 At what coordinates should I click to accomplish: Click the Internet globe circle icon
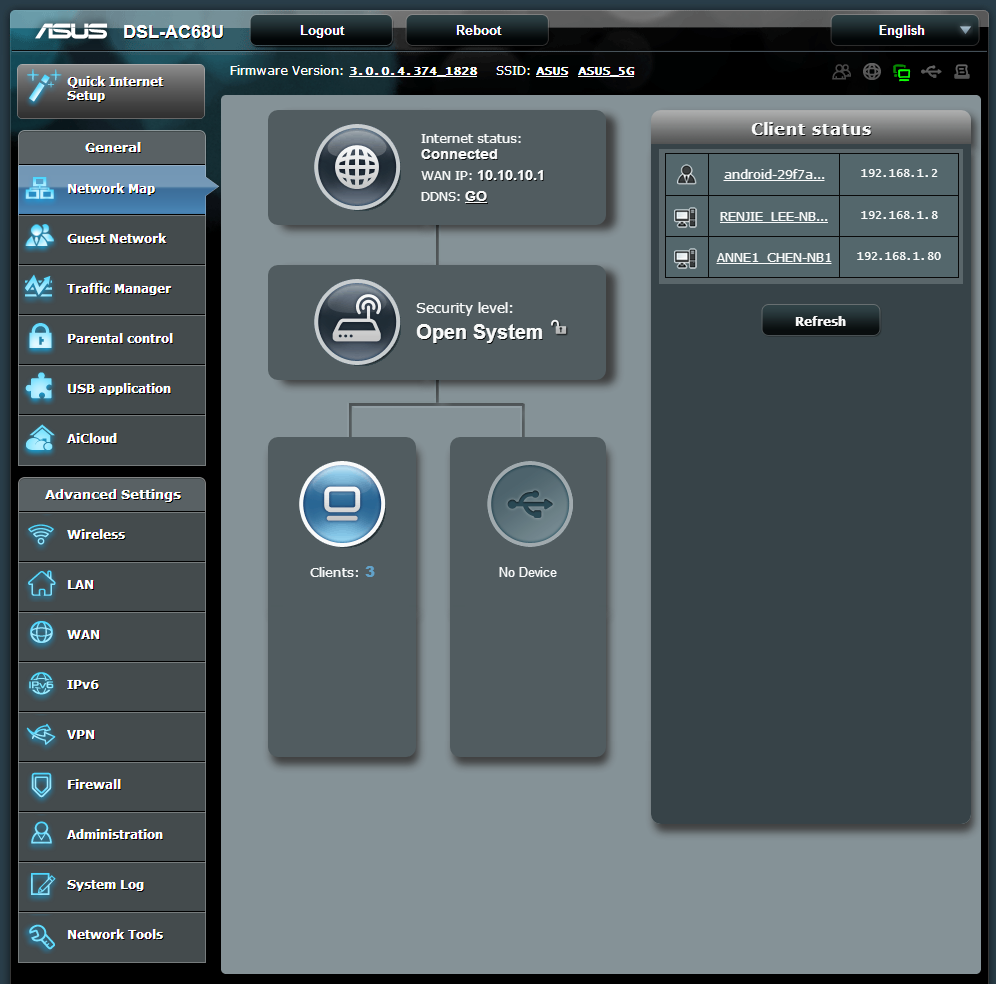[x=357, y=167]
